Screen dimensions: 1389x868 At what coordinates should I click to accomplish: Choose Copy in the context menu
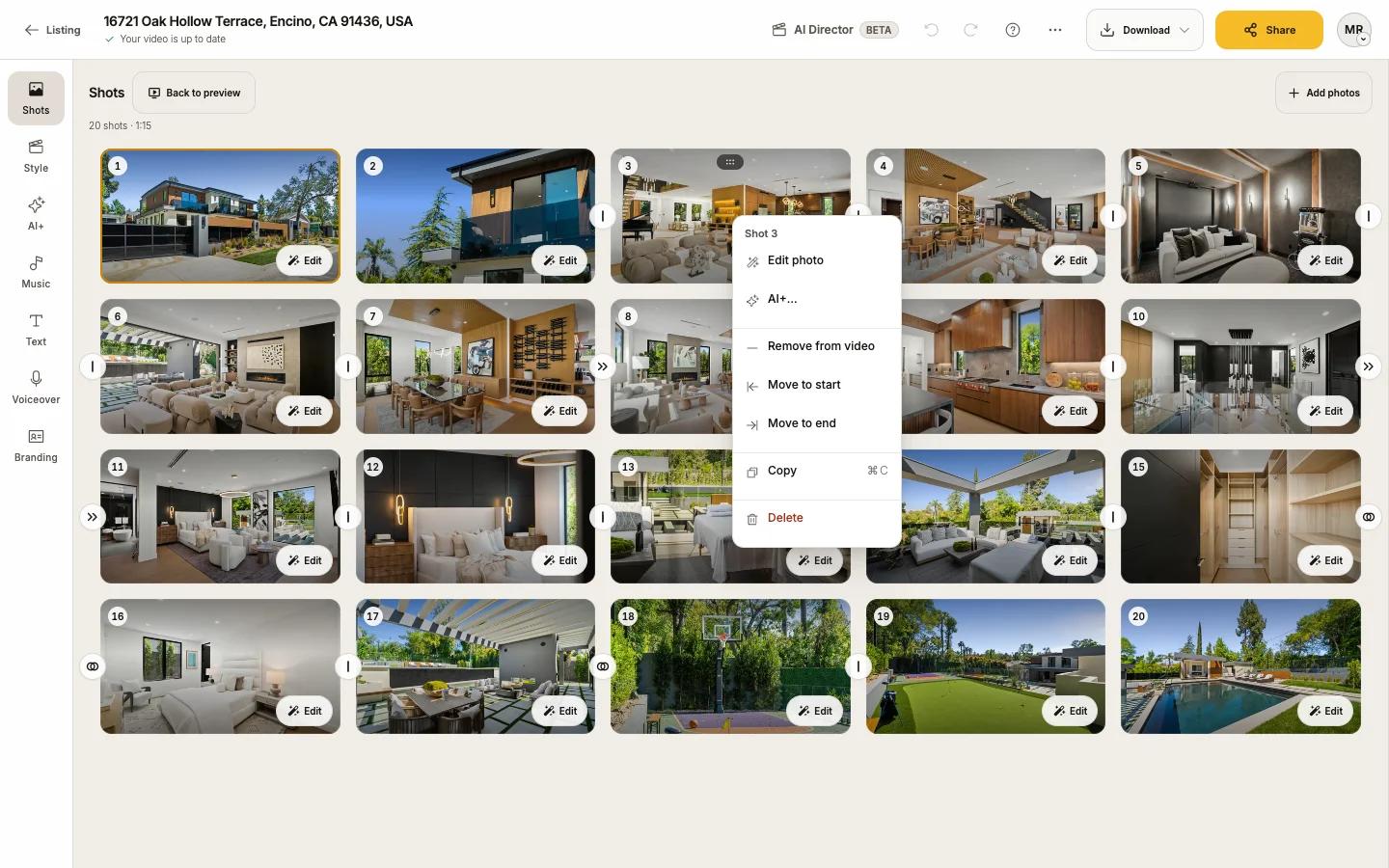click(817, 471)
